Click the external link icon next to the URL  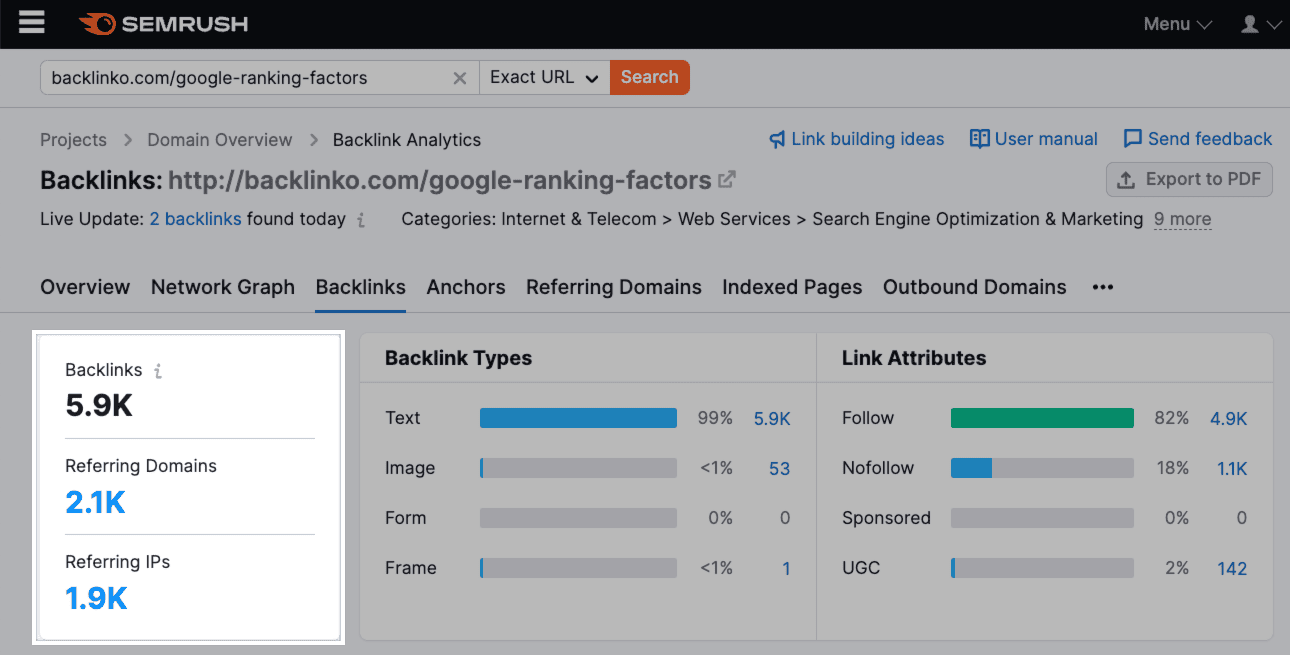727,180
